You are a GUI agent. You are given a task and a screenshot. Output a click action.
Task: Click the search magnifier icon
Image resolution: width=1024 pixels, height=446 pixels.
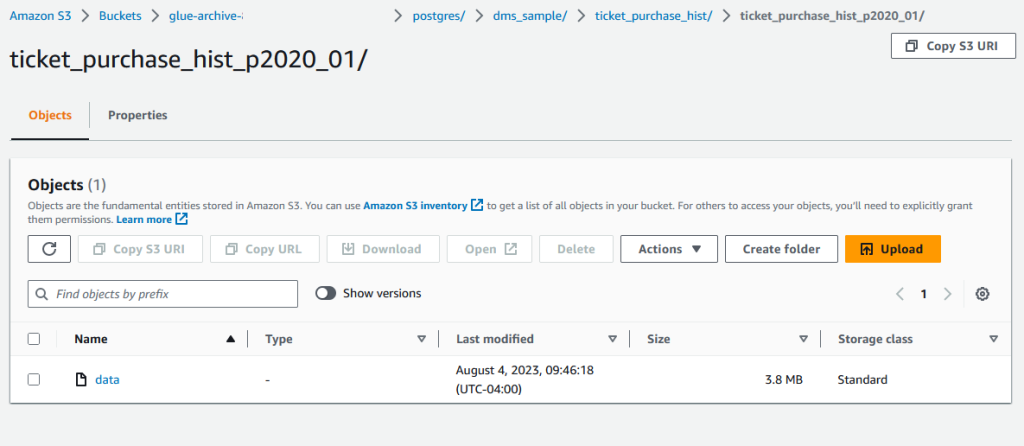(x=42, y=294)
